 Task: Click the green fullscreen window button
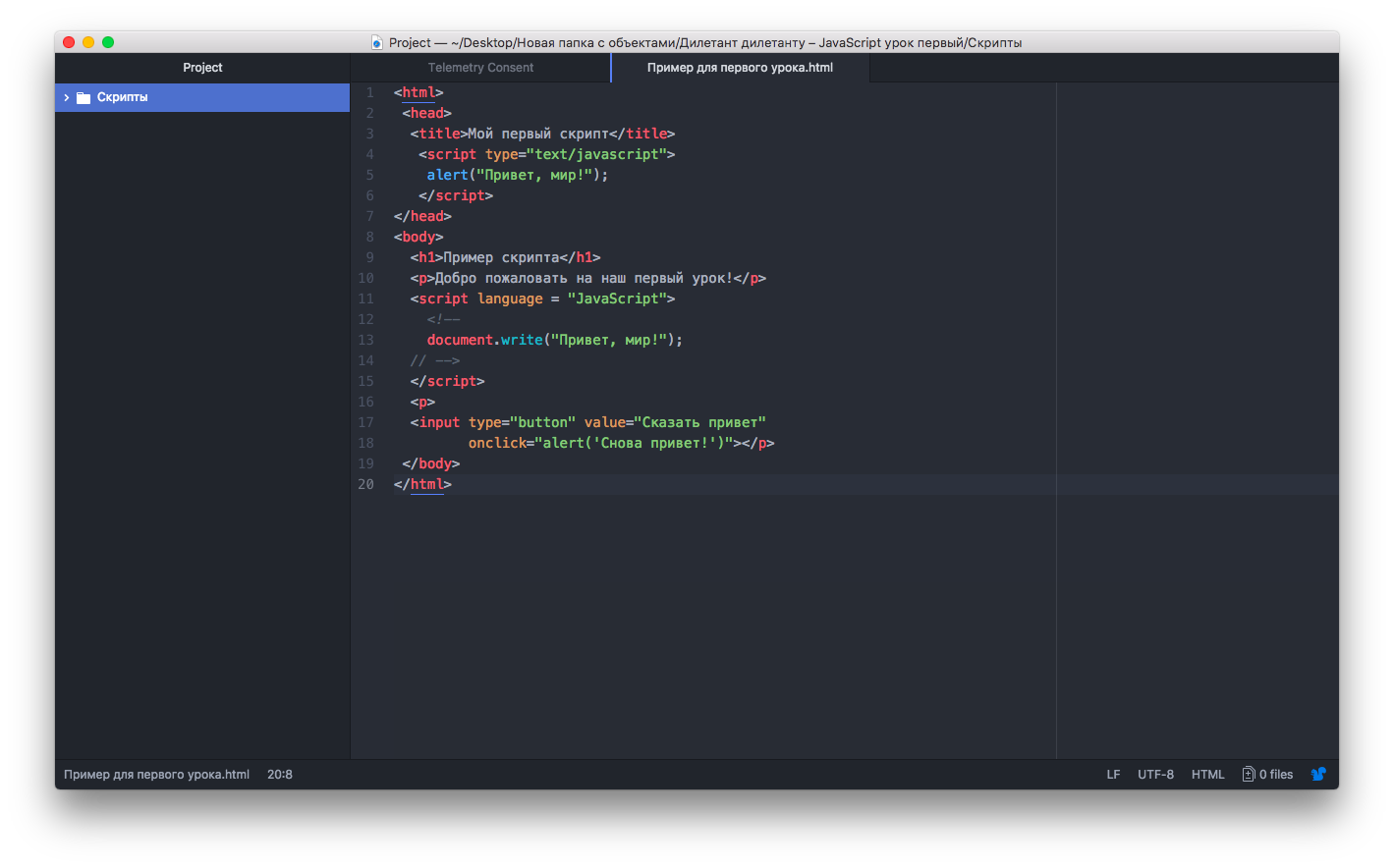tap(108, 42)
